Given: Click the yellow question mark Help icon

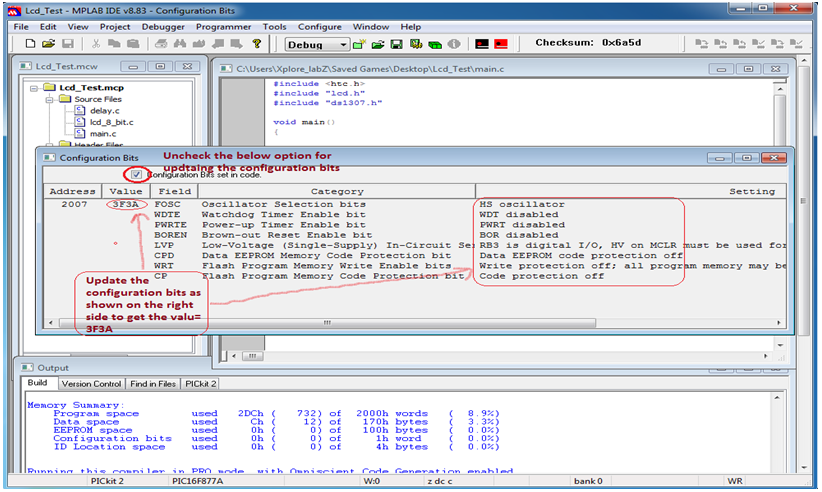Looking at the screenshot, I should (256, 44).
